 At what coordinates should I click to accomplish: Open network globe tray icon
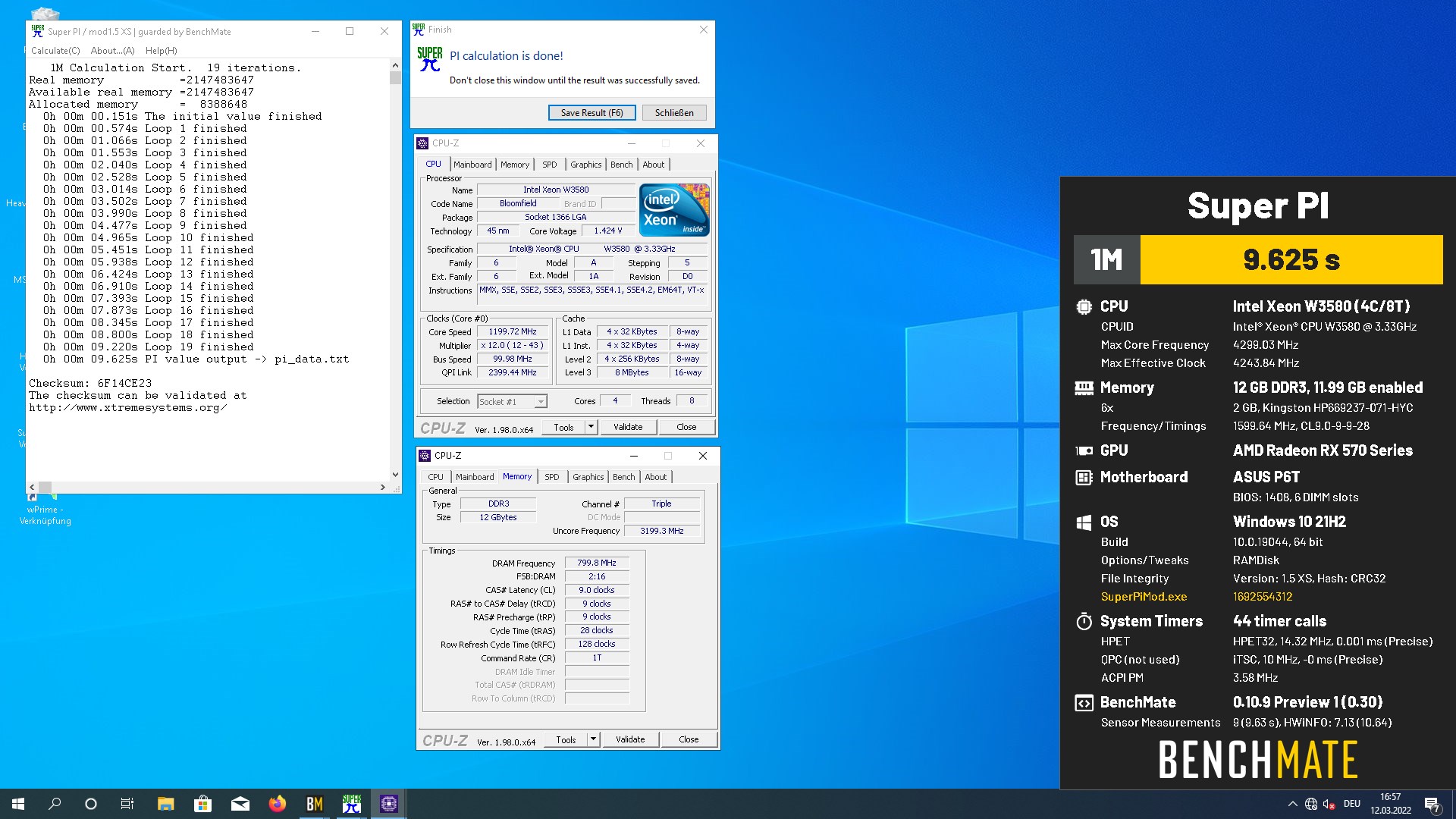tap(1311, 804)
